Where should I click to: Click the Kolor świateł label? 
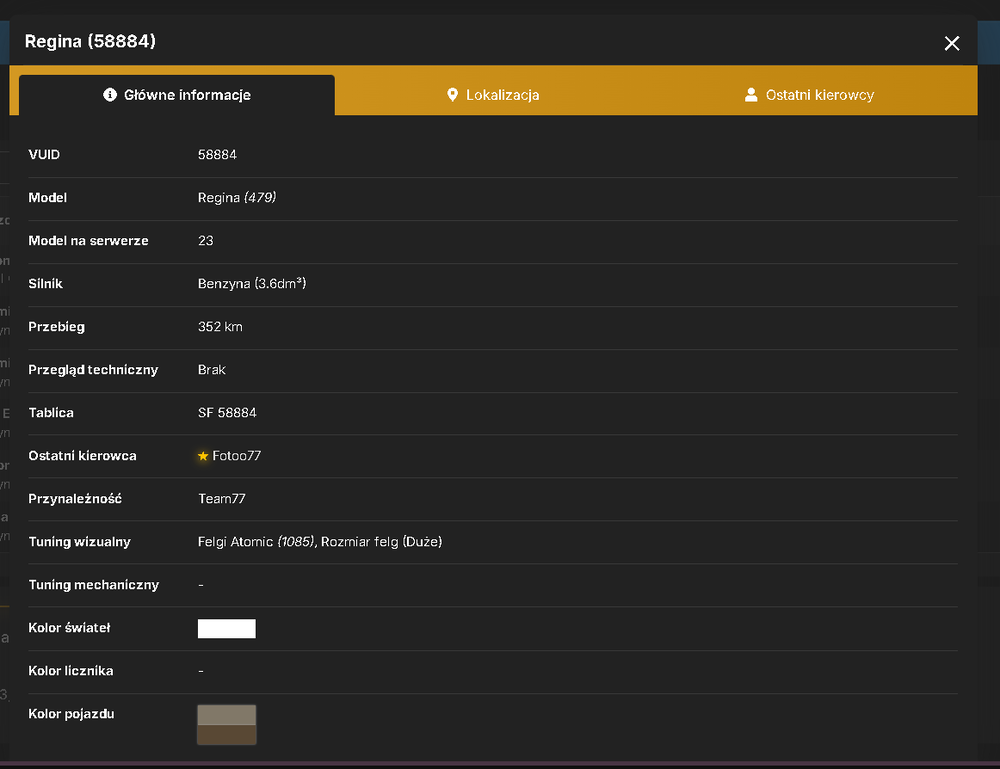click(x=70, y=628)
